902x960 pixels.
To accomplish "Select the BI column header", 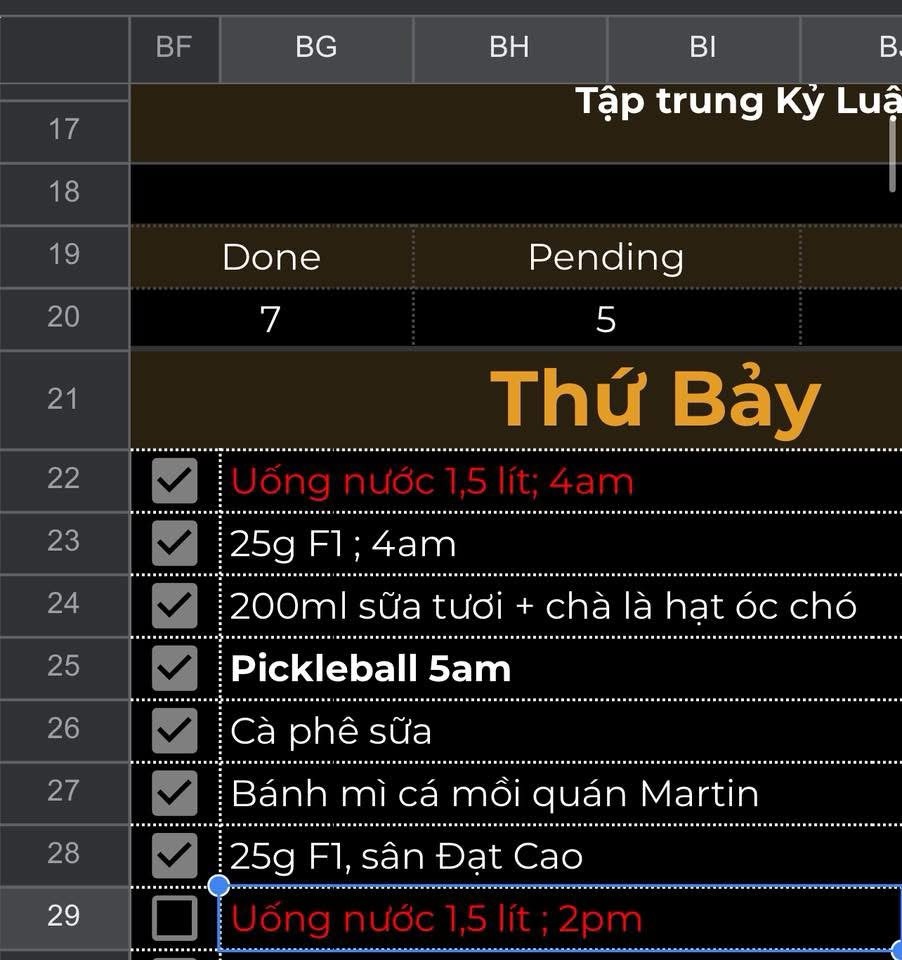I will pyautogui.click(x=703, y=47).
